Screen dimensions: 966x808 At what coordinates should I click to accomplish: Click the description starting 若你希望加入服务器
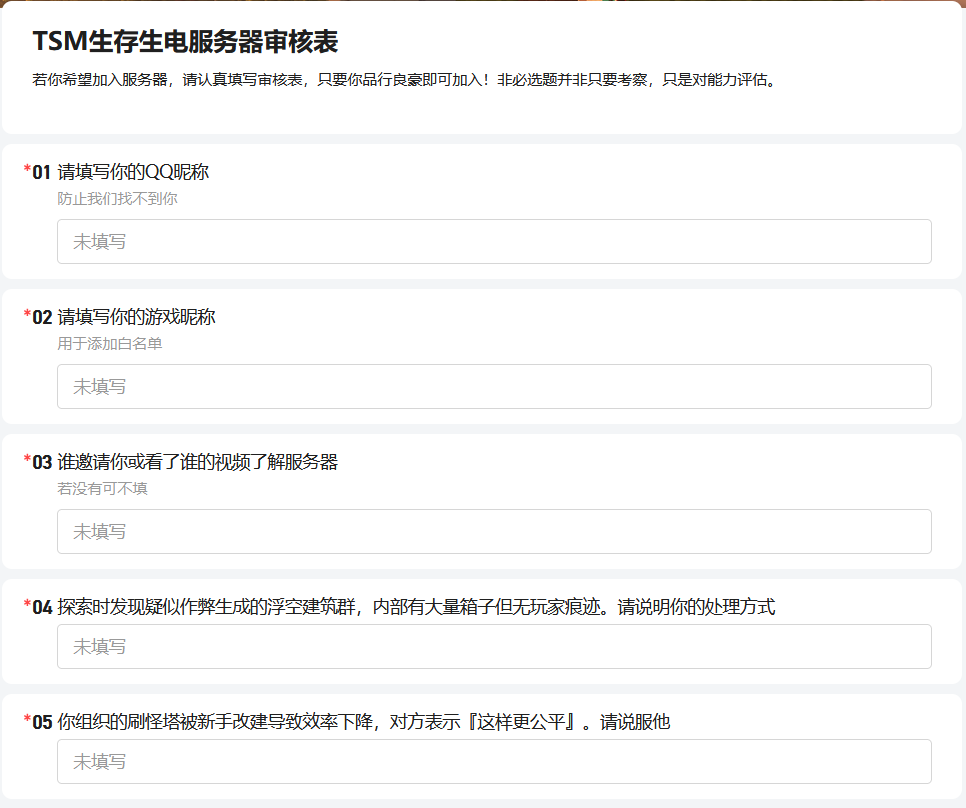tap(404, 80)
